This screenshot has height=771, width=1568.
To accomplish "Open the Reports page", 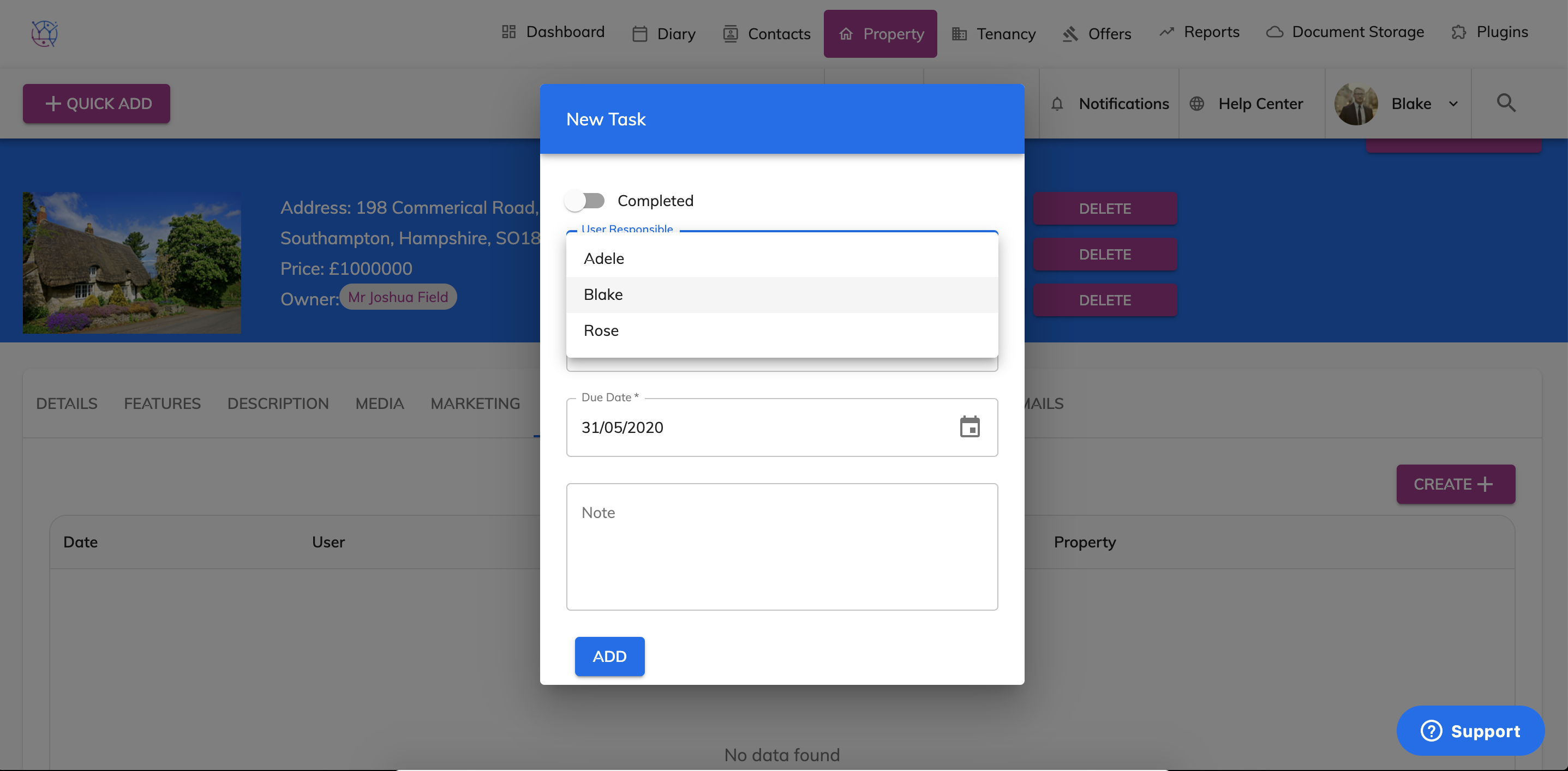I will [x=1199, y=32].
